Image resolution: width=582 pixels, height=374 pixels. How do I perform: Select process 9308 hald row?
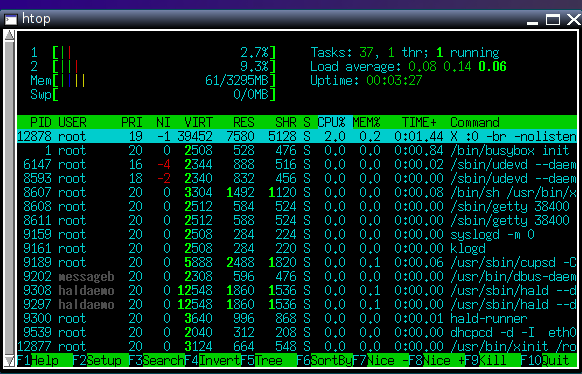(x=297, y=290)
